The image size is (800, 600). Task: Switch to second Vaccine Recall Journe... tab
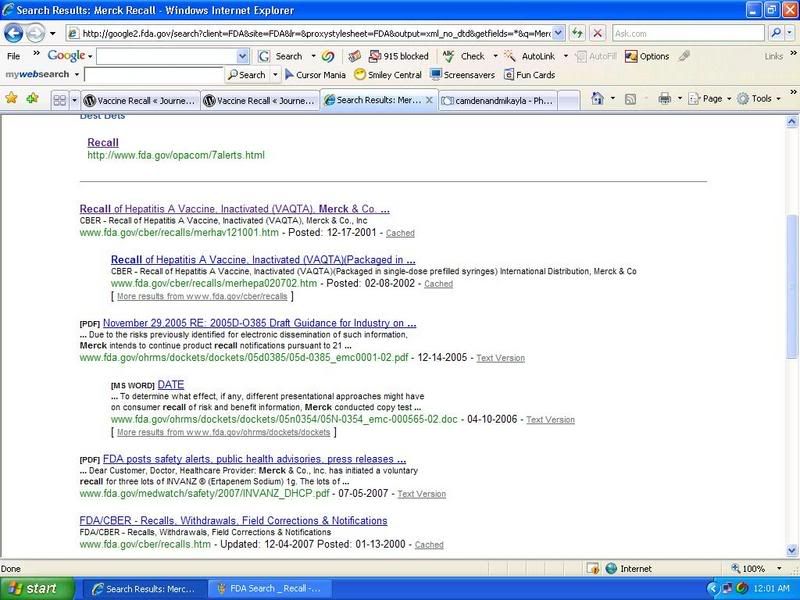click(260, 101)
